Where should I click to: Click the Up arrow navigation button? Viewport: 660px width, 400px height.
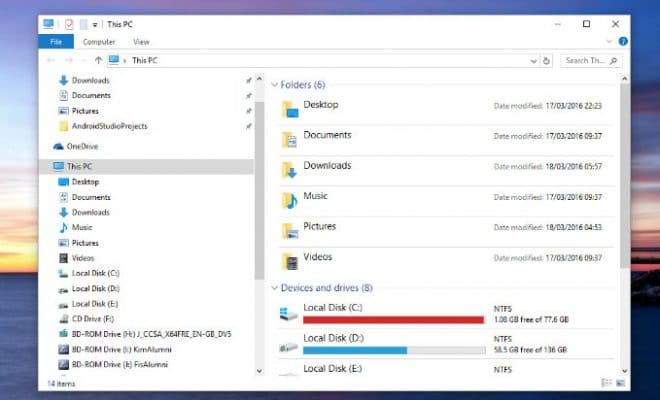(98, 61)
